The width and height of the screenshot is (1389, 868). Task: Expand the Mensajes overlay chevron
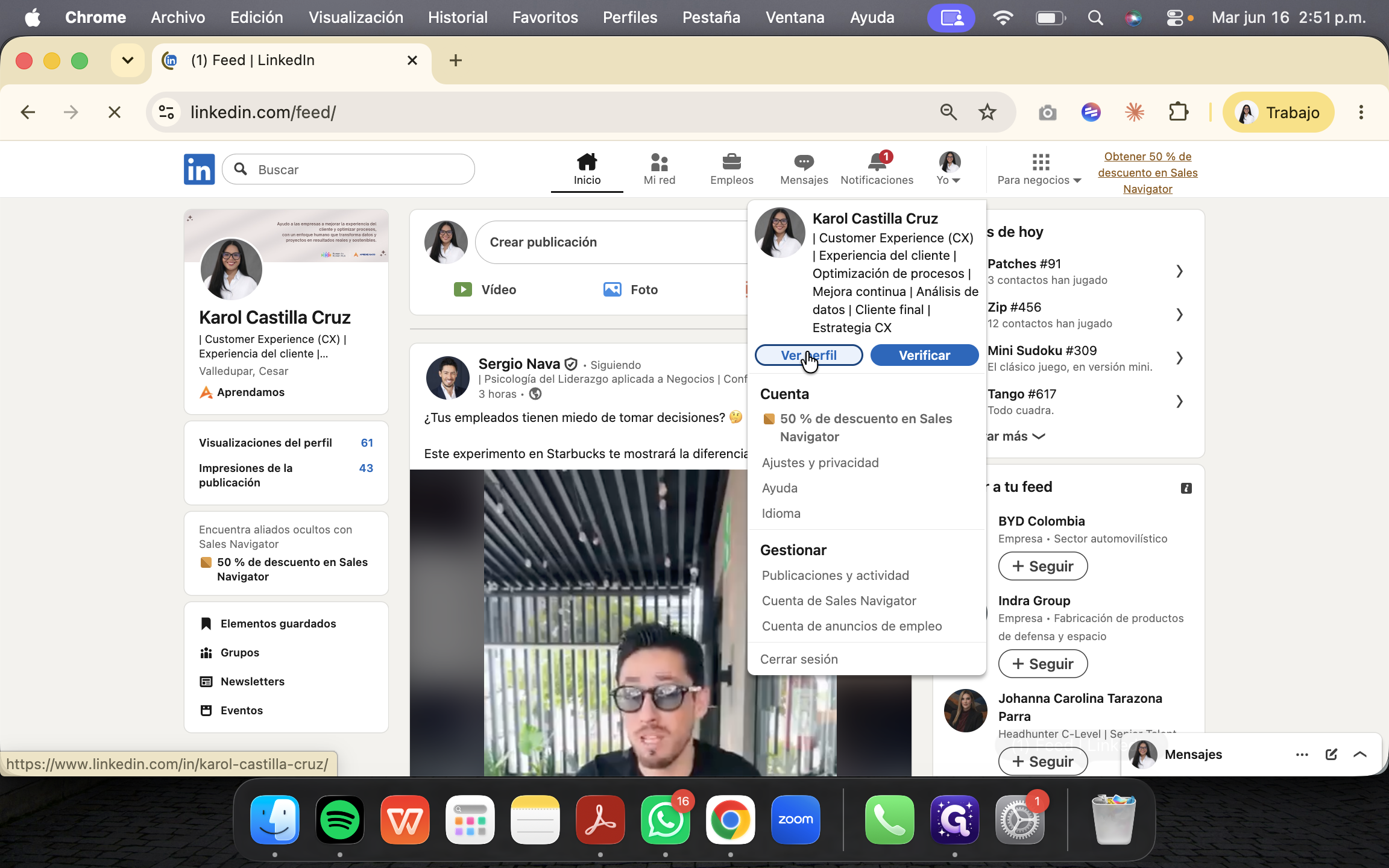tap(1360, 754)
